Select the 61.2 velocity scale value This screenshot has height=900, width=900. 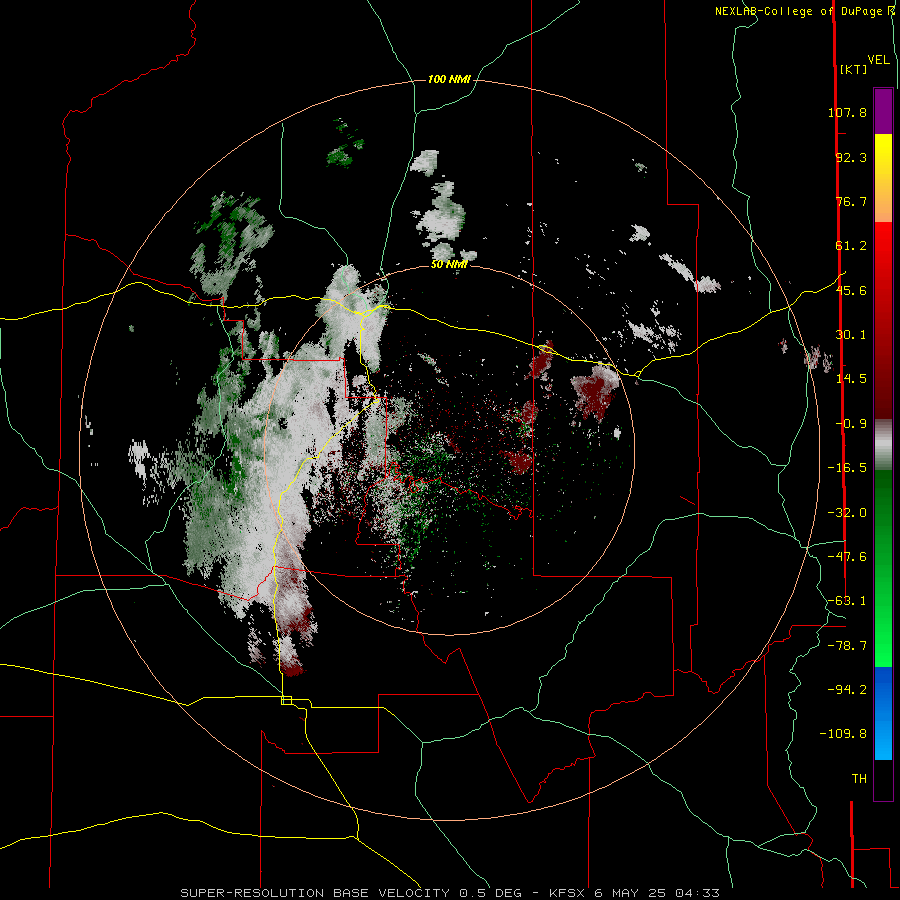pyautogui.click(x=851, y=246)
